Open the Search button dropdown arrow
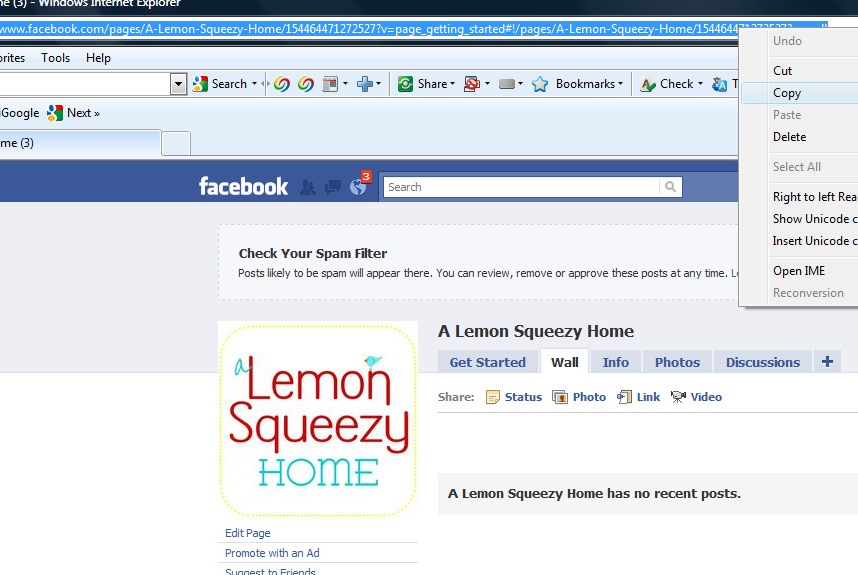The width and height of the screenshot is (858, 575). coord(254,84)
